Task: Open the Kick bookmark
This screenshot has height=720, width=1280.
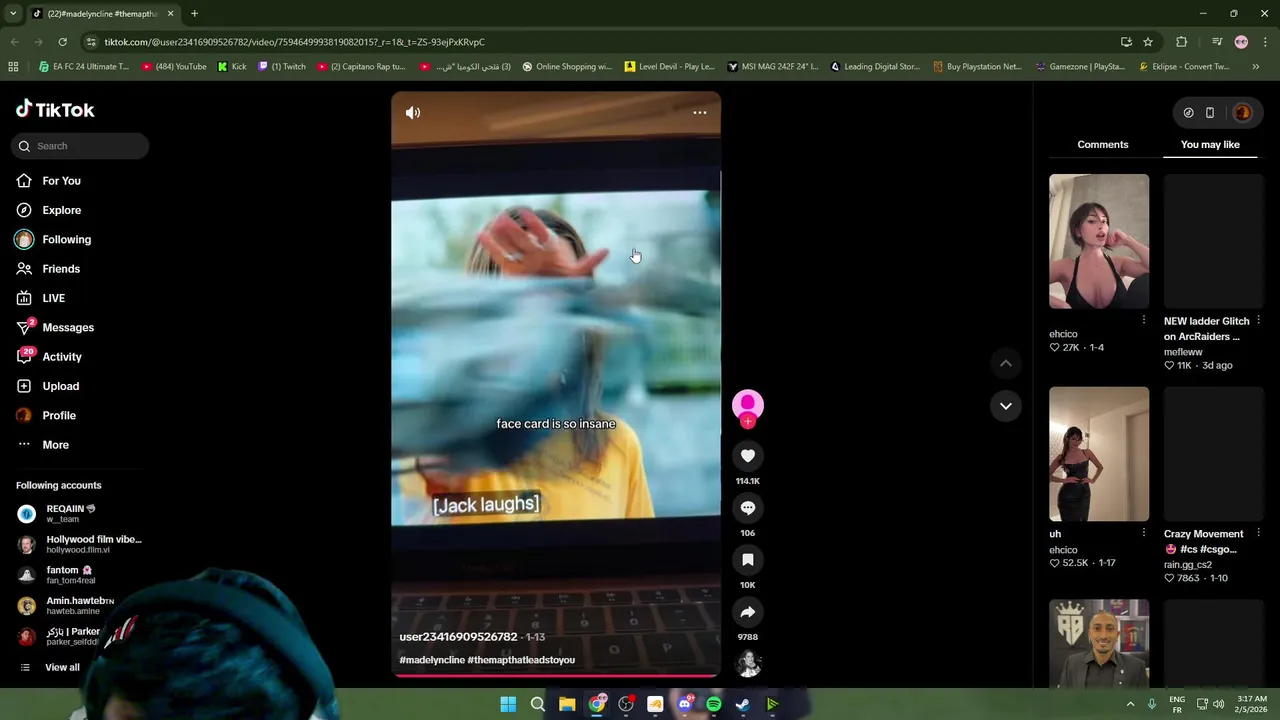Action: point(232,67)
